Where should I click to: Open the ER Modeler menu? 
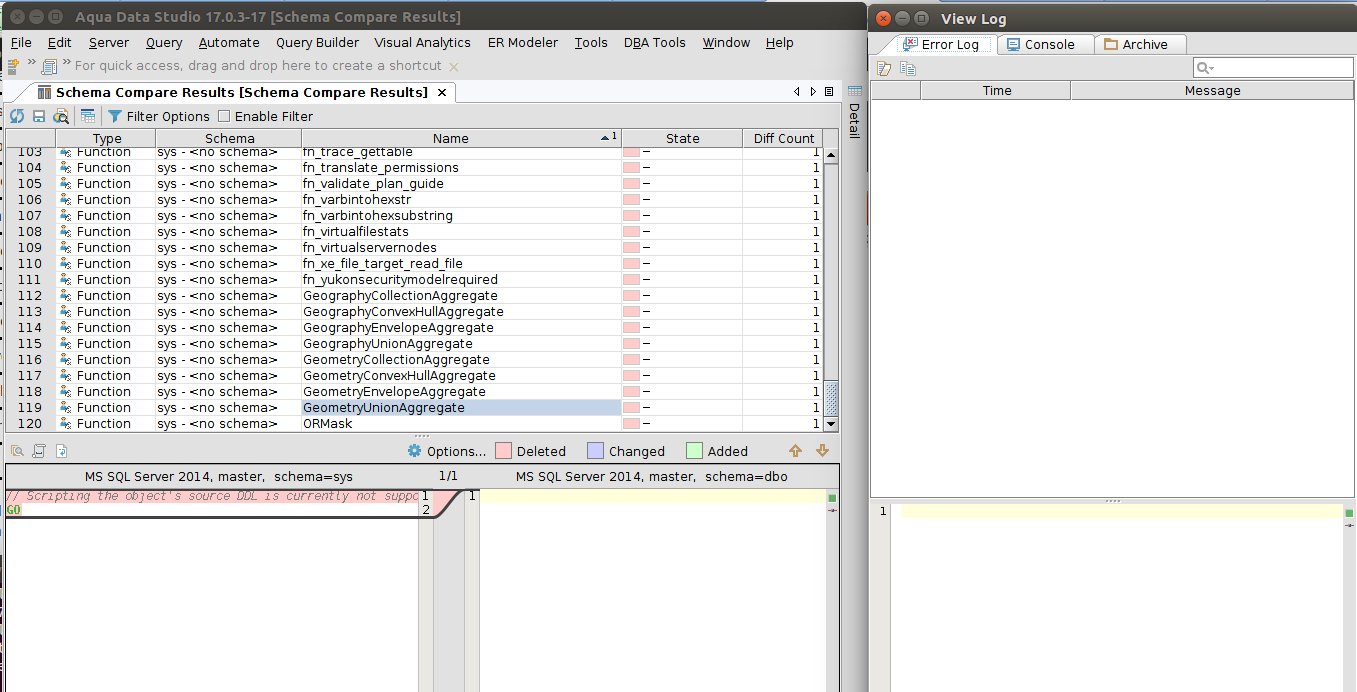[x=523, y=43]
